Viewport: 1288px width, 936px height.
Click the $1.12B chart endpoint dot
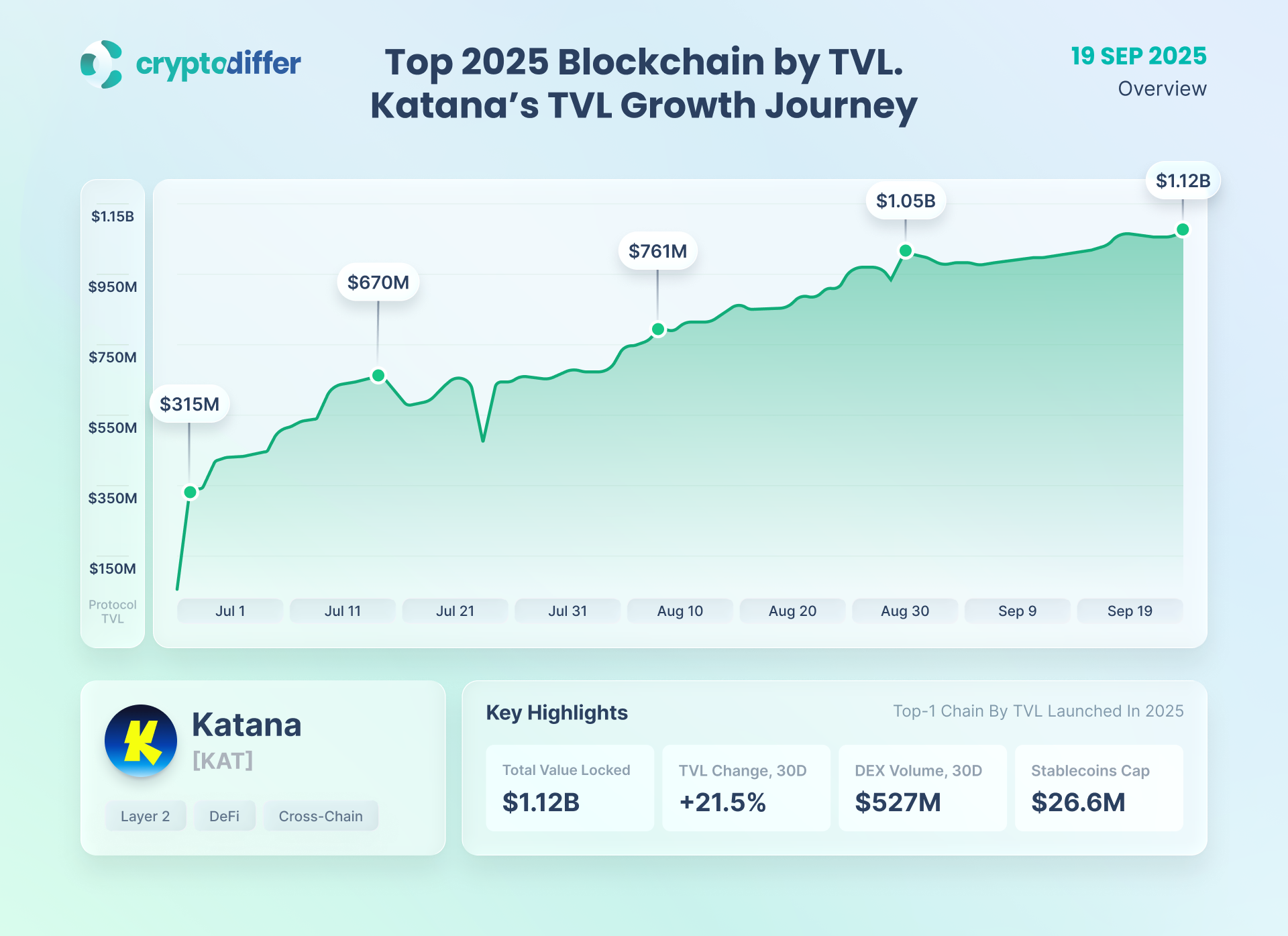point(1183,229)
